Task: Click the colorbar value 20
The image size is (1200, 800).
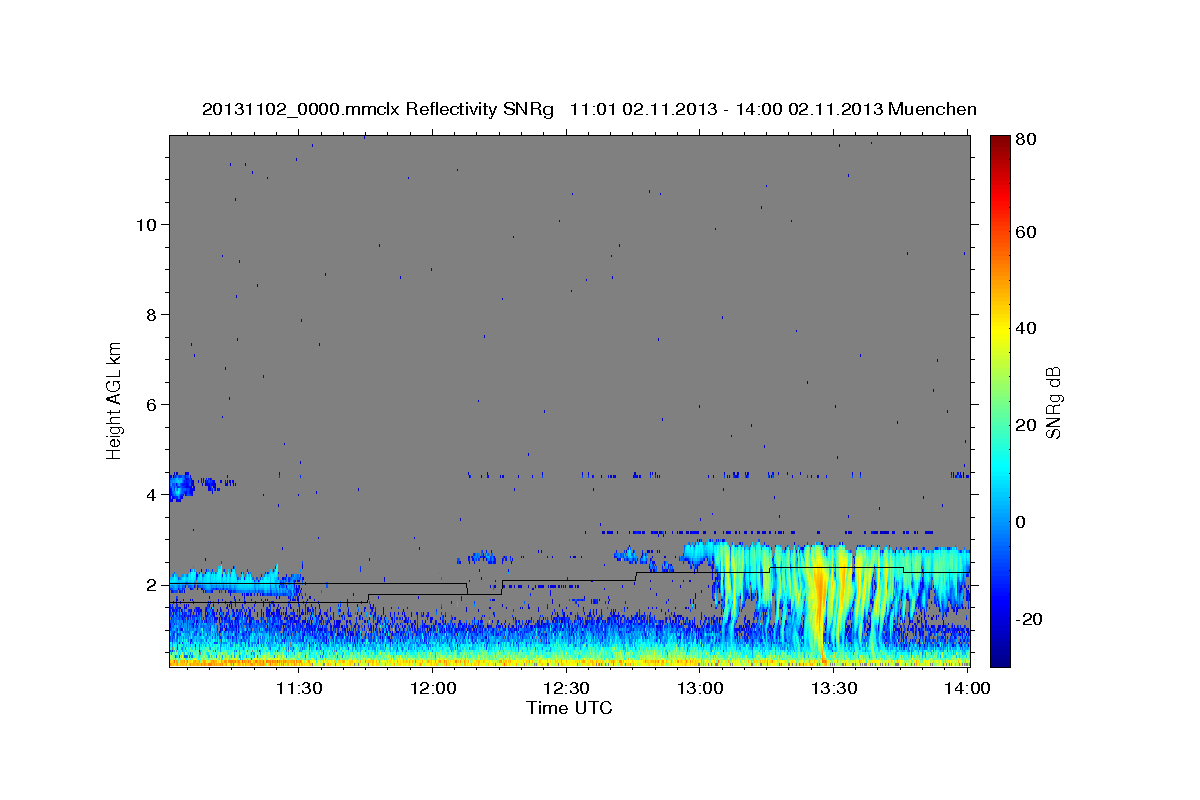Action: [1025, 425]
